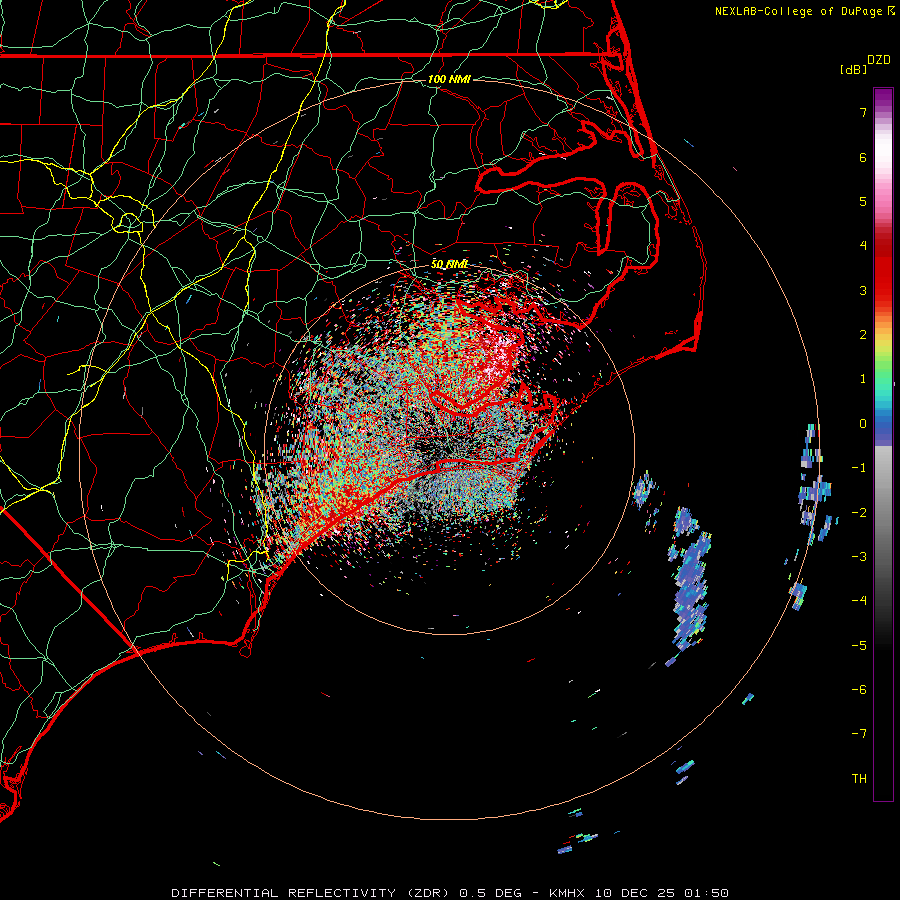The height and width of the screenshot is (900, 900).
Task: Click the [dB] units label
Action: point(854,69)
